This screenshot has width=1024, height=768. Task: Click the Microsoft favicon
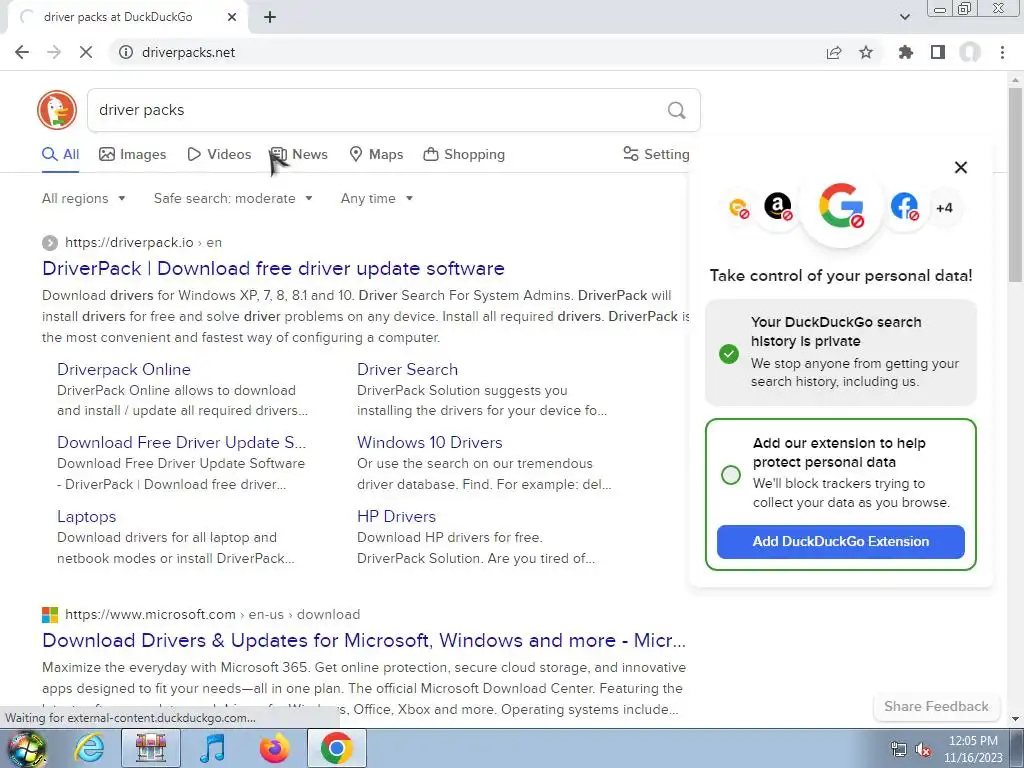(50, 615)
